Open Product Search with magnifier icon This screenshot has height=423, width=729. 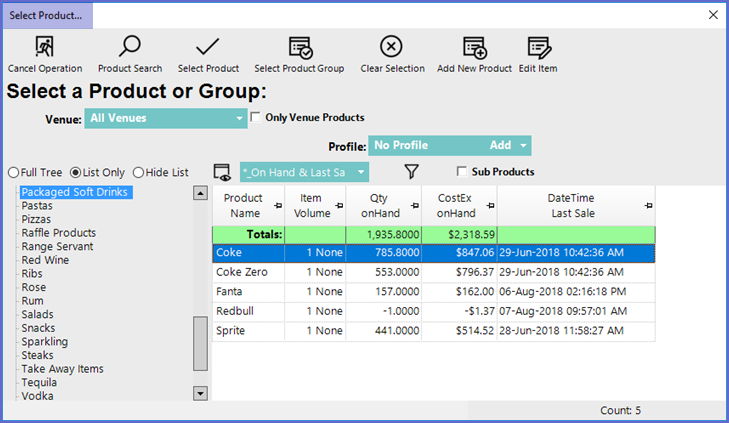[130, 47]
